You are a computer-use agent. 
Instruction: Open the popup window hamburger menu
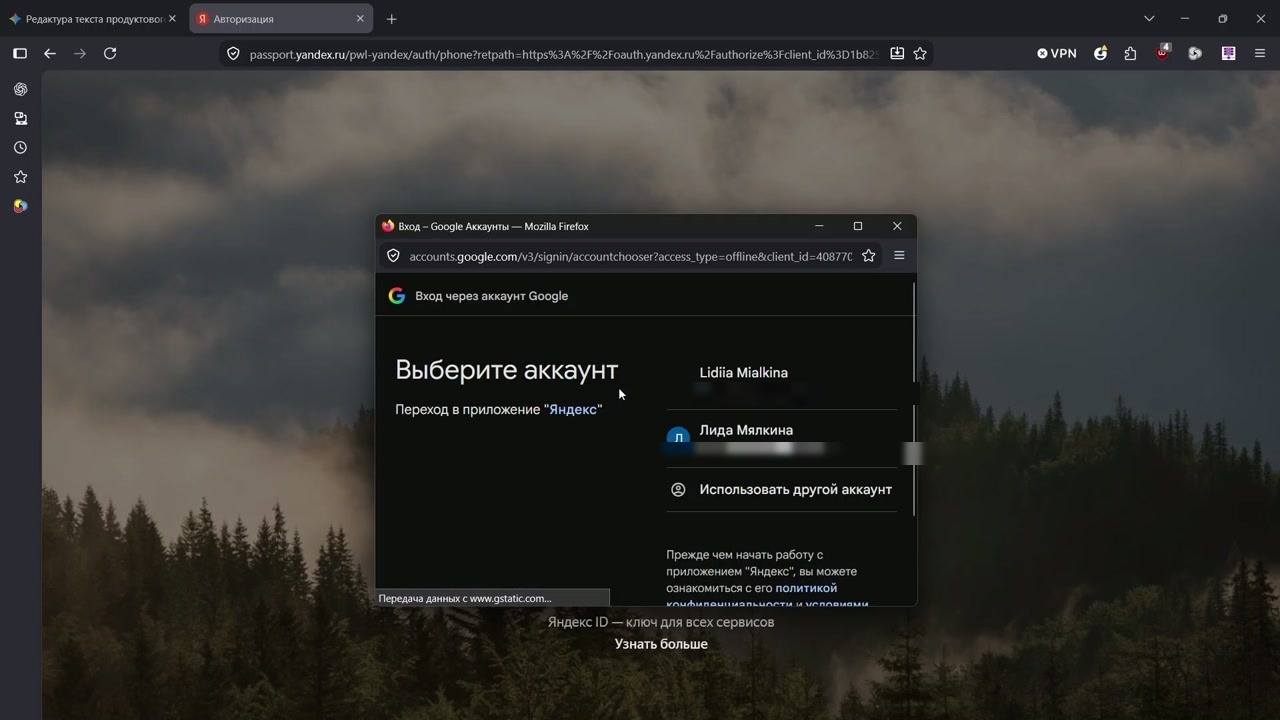pos(899,256)
